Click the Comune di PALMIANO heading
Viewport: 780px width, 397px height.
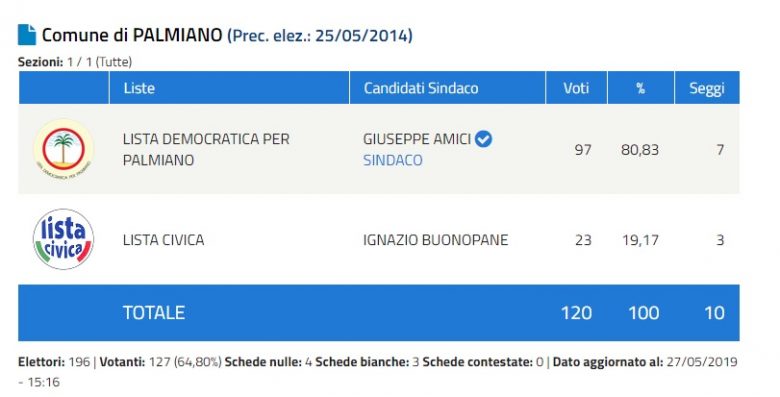[x=132, y=35]
